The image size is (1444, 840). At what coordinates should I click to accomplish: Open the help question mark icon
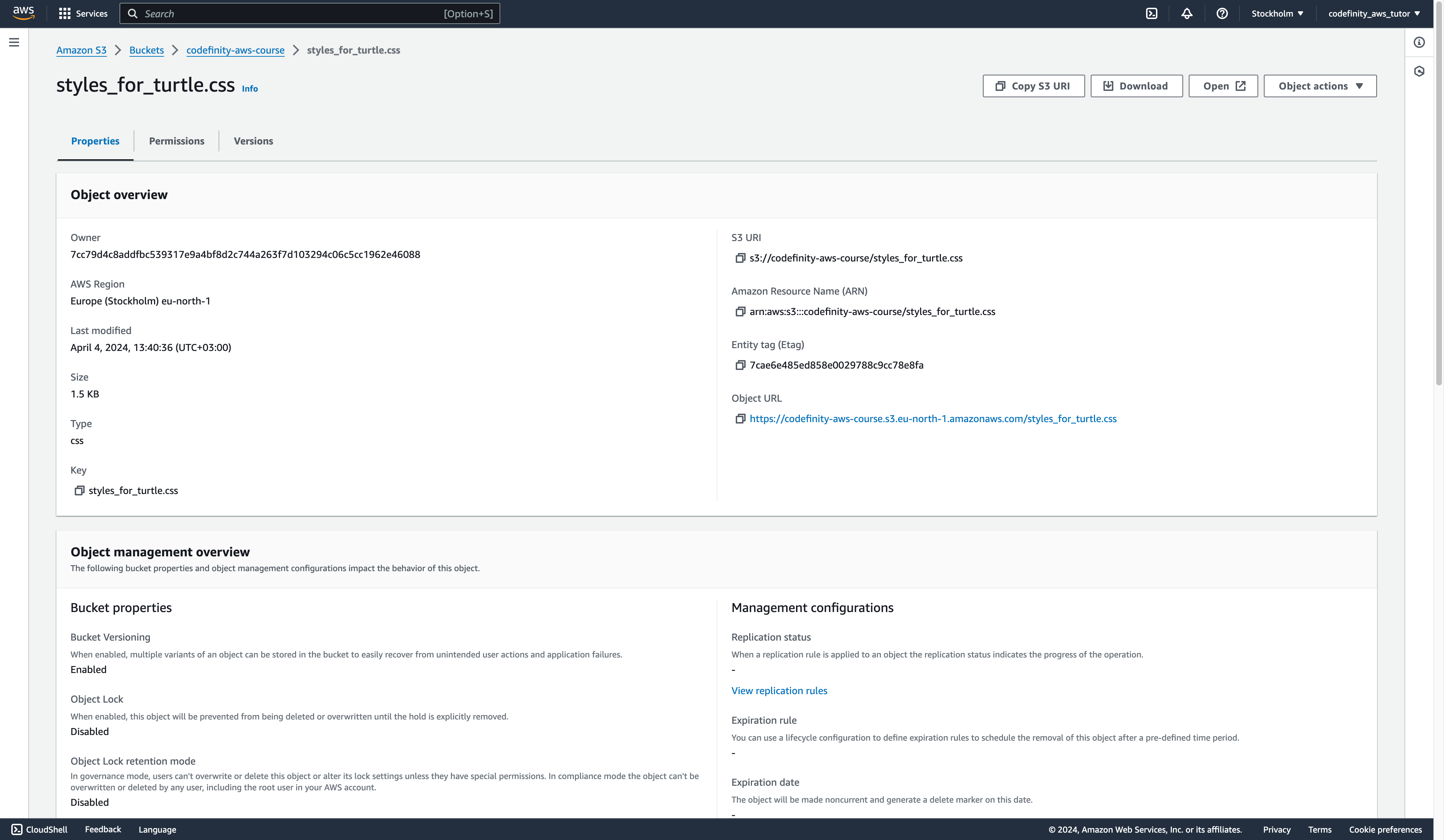1222,14
